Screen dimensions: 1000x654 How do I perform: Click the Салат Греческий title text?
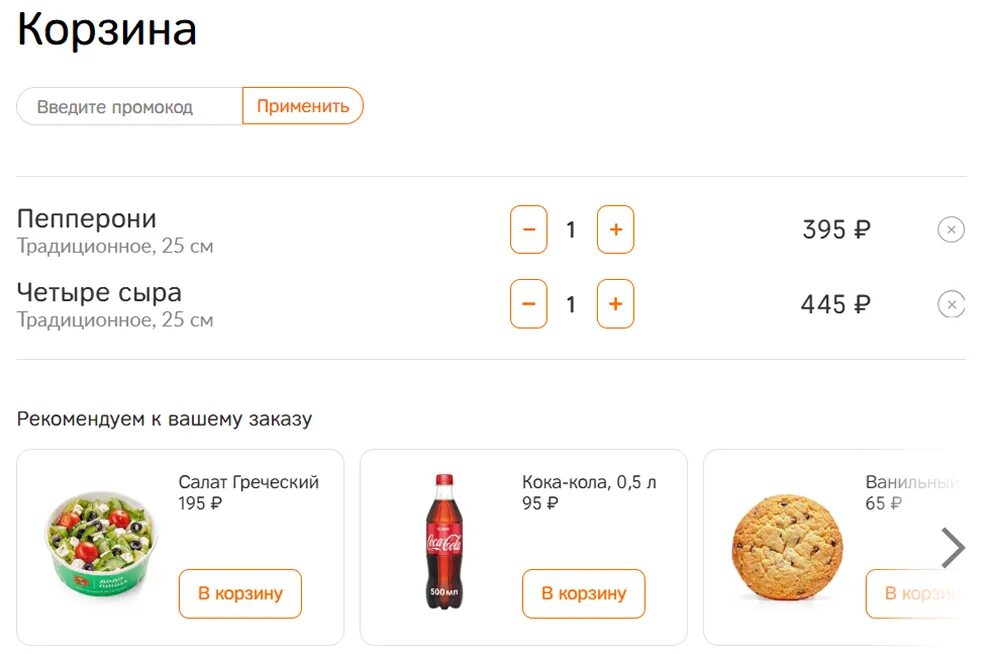[x=248, y=482]
